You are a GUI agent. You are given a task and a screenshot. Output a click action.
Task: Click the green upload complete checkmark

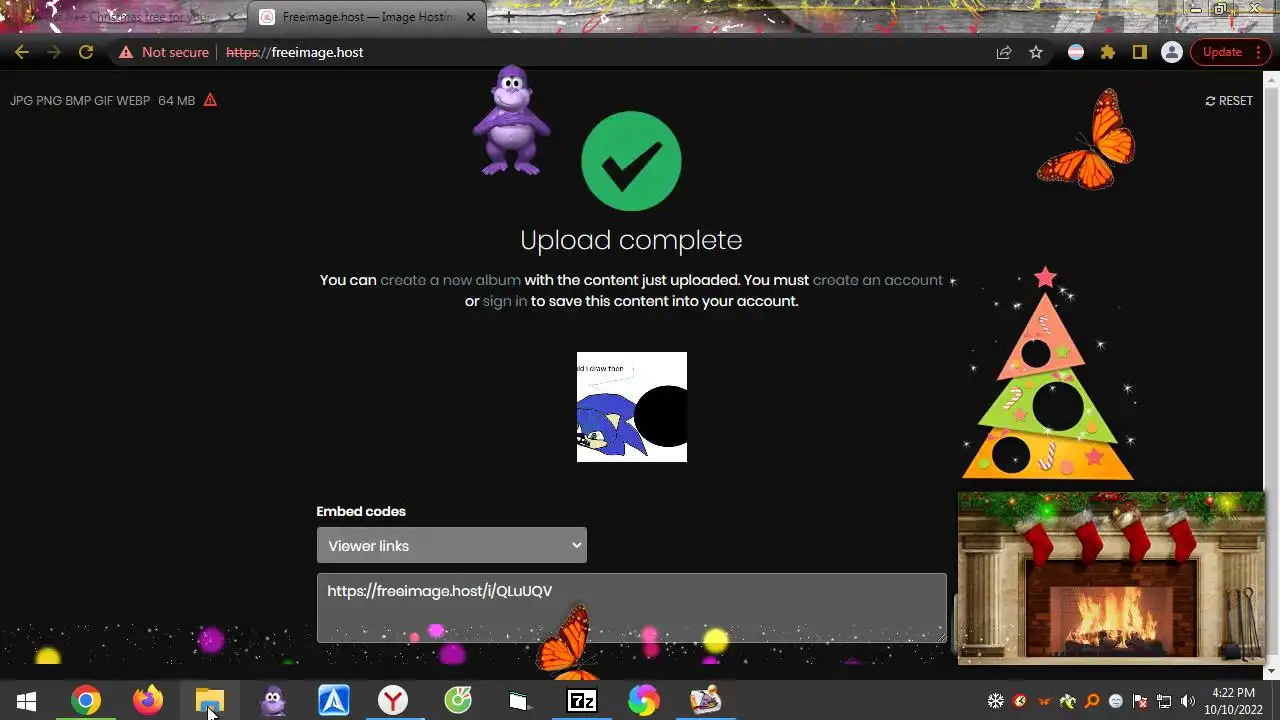click(x=631, y=161)
